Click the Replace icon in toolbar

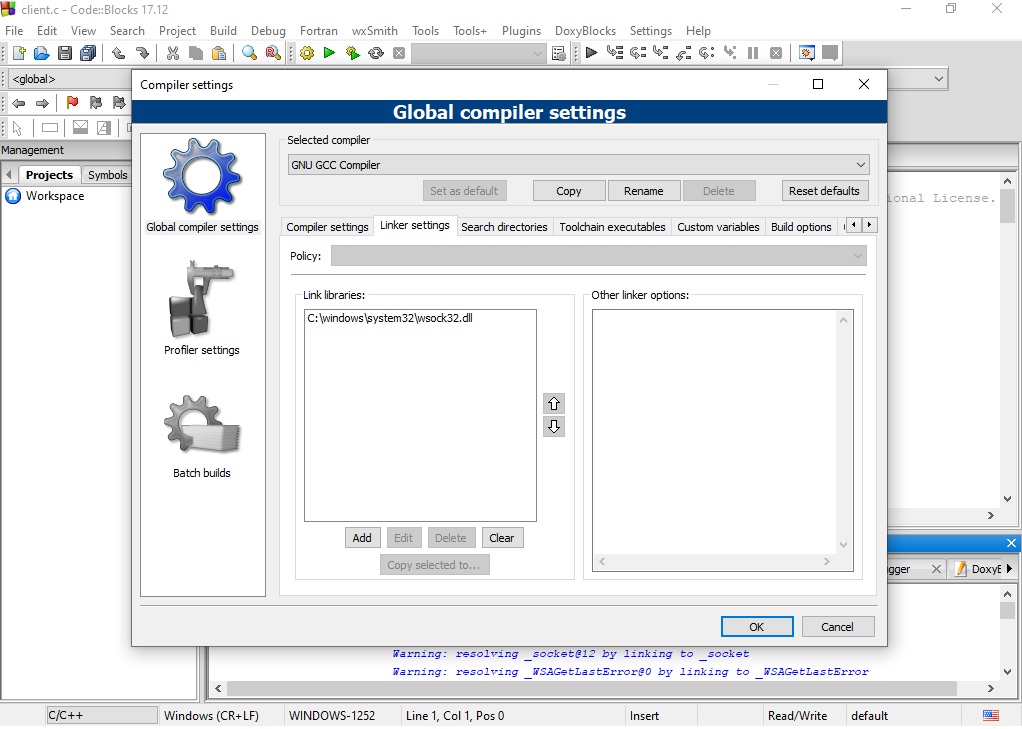point(272,53)
